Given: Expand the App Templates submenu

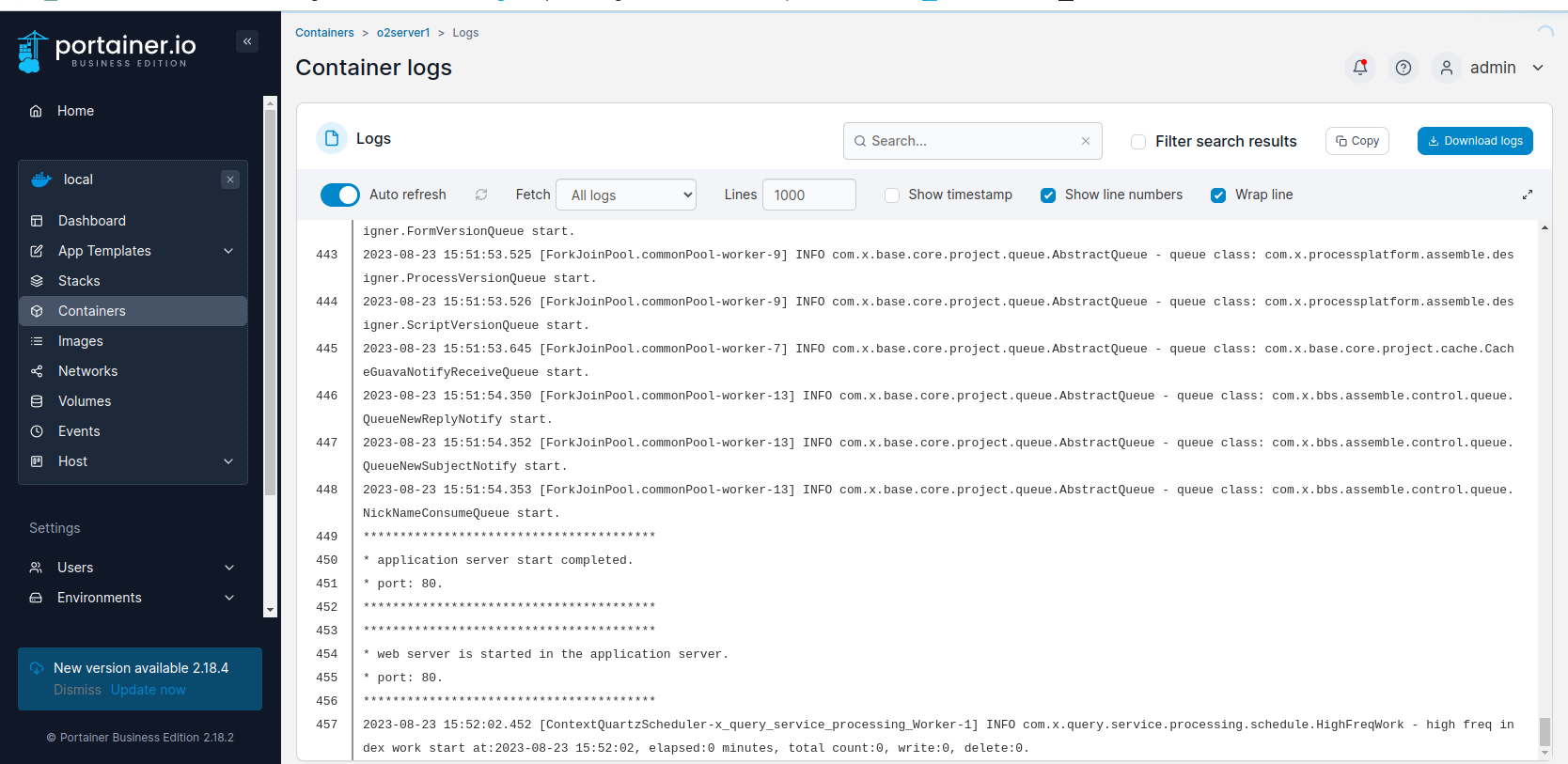Looking at the screenshot, I should (x=228, y=251).
